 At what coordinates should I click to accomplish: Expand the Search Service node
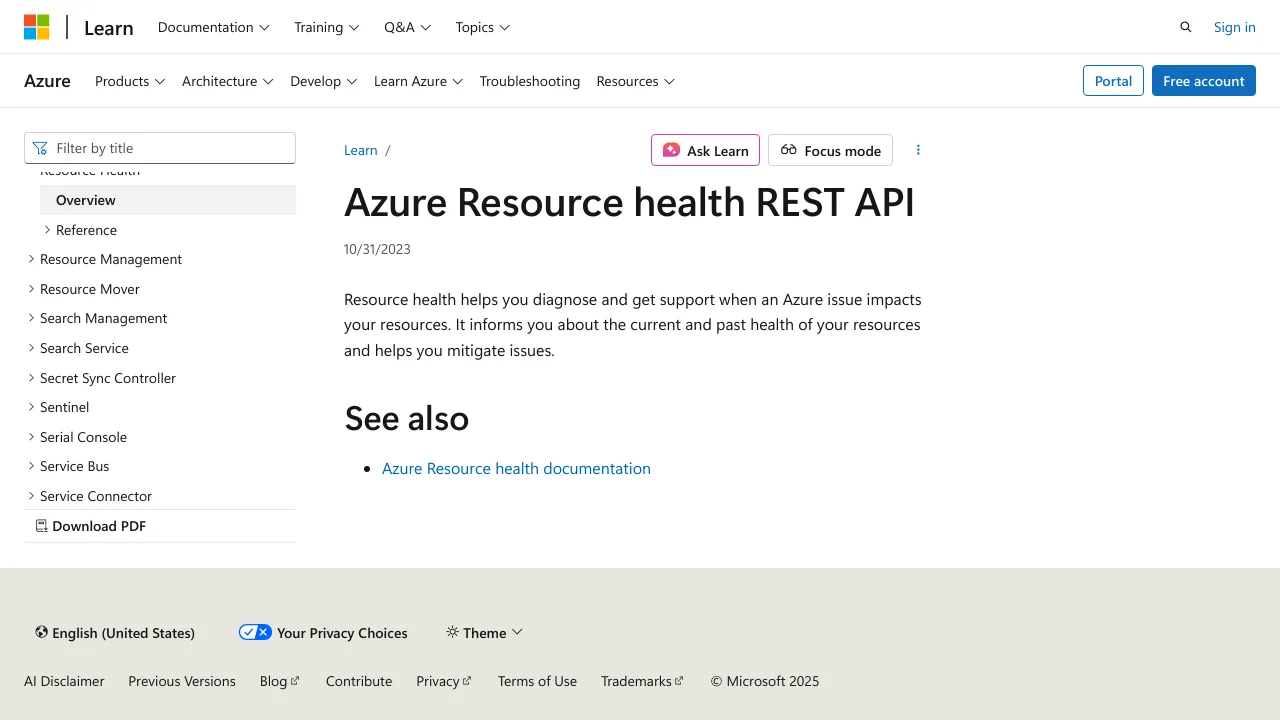click(31, 348)
